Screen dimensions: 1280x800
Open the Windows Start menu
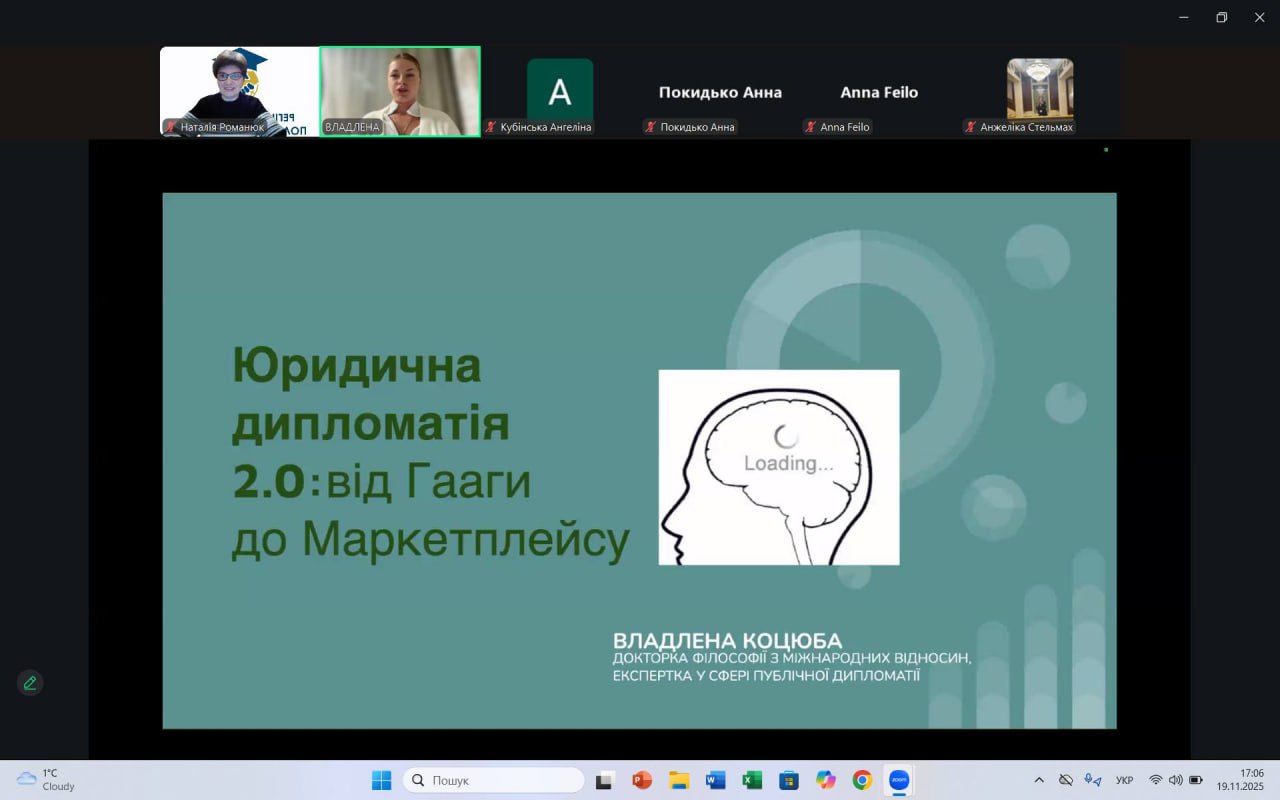(381, 780)
